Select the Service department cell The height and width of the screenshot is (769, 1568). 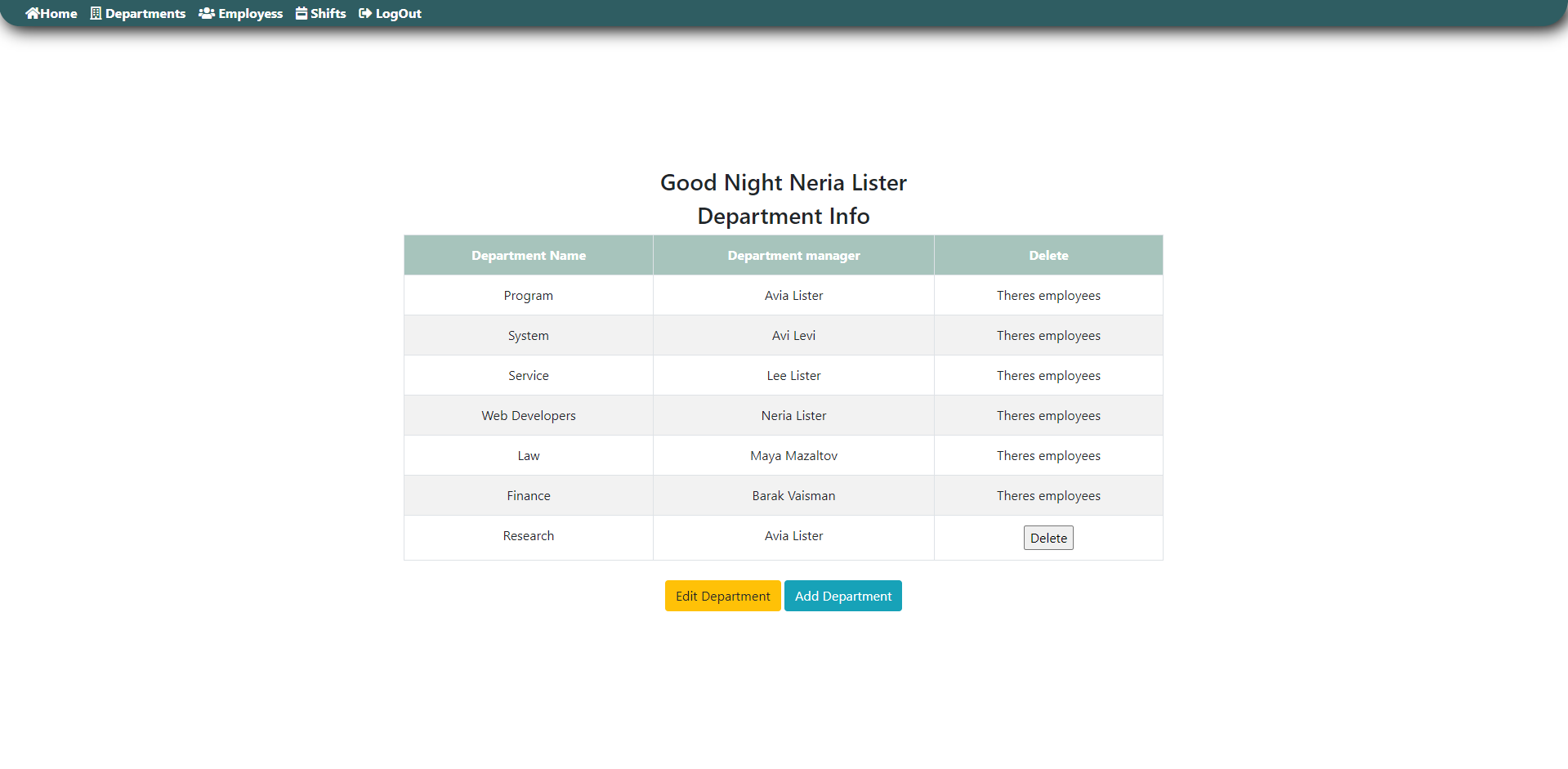tap(529, 375)
